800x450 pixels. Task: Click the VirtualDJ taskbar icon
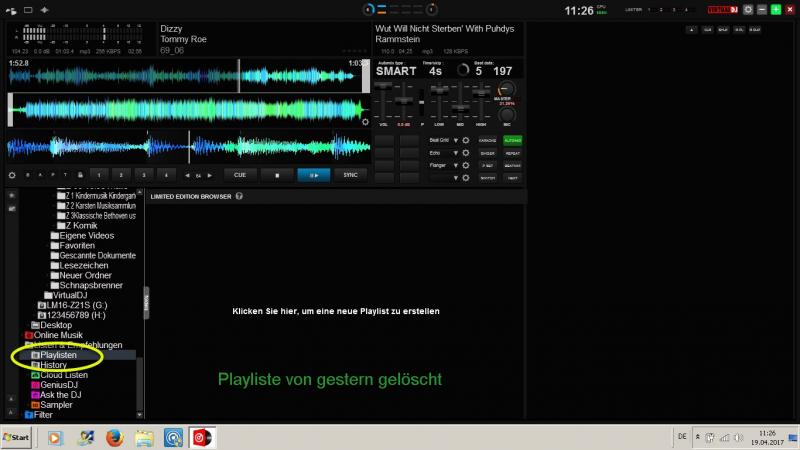pyautogui.click(x=203, y=438)
